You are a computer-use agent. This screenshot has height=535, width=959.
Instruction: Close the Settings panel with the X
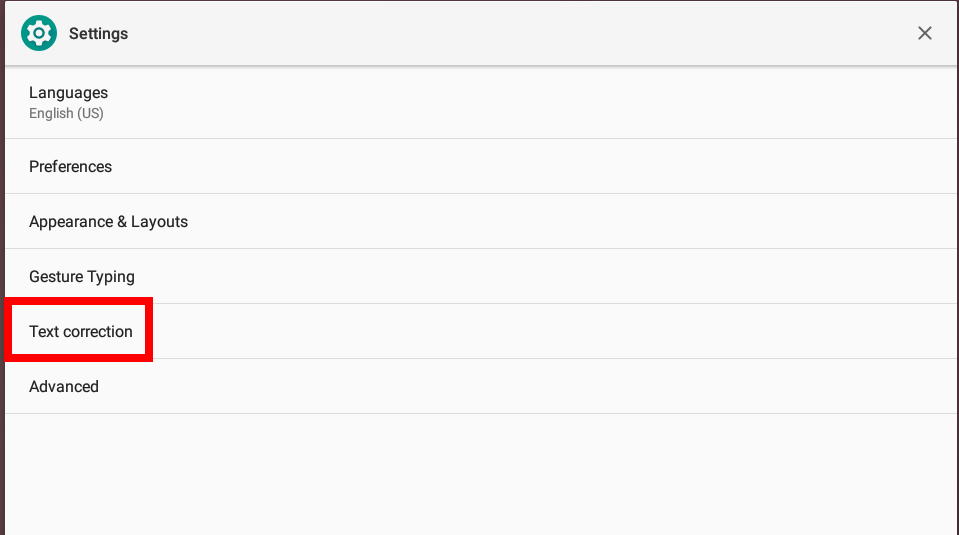point(924,33)
